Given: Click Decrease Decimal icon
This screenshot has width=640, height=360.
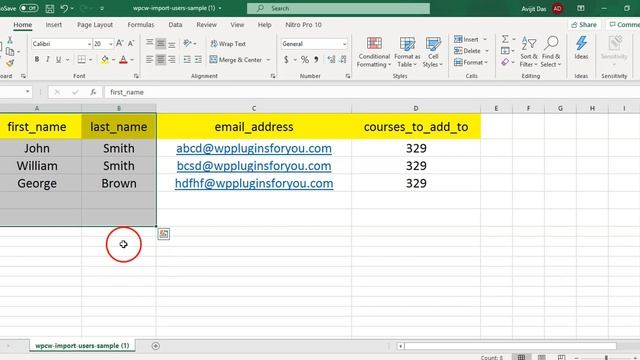Looking at the screenshot, I should 343,60.
